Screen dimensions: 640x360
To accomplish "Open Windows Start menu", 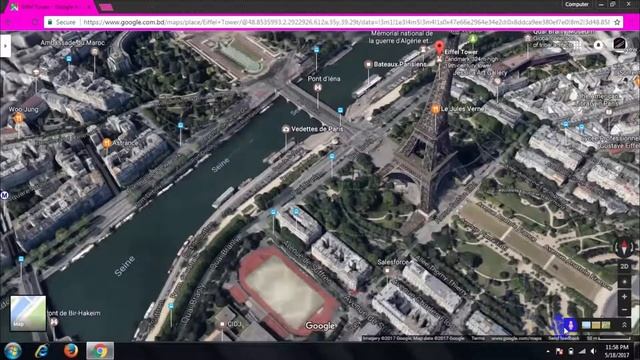I will [x=13, y=351].
